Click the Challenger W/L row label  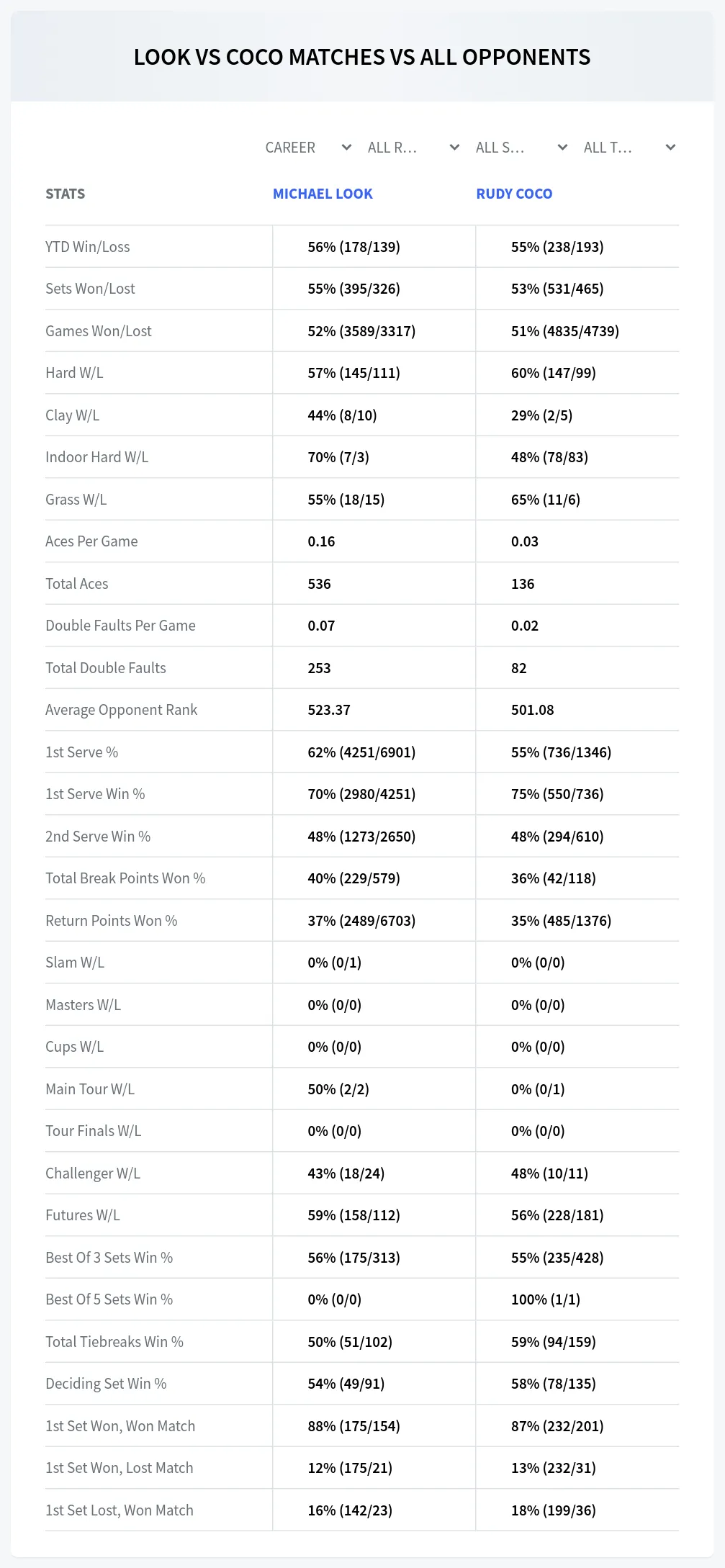(x=93, y=1173)
